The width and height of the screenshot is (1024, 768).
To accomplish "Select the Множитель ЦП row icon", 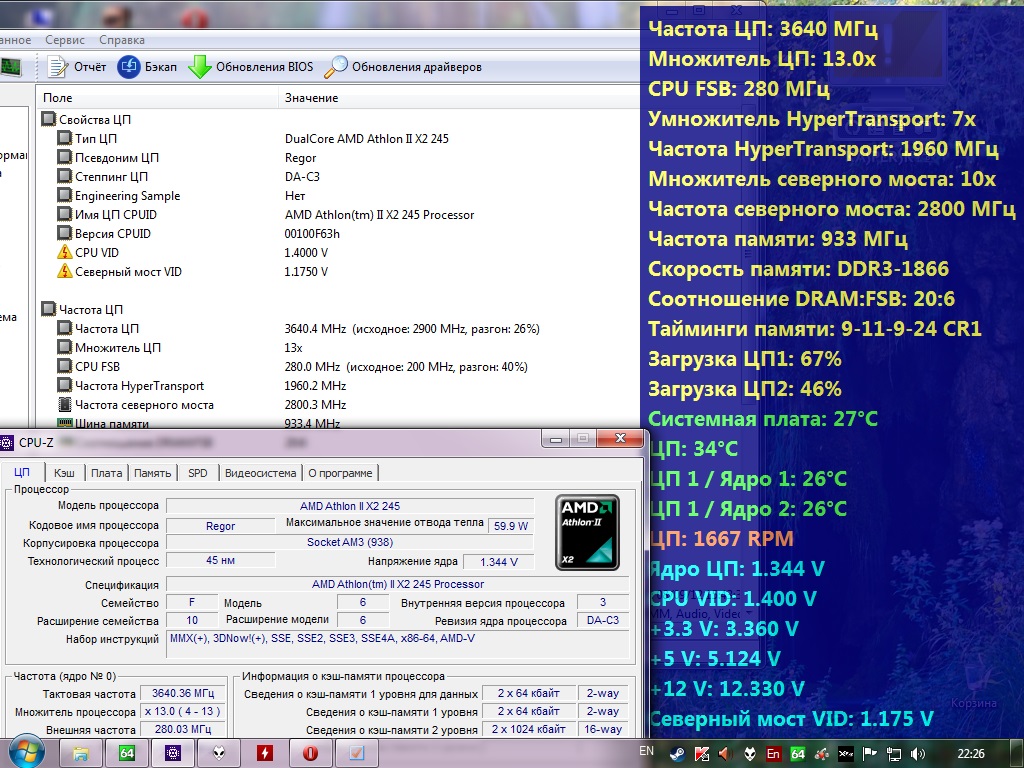I will coord(64,347).
